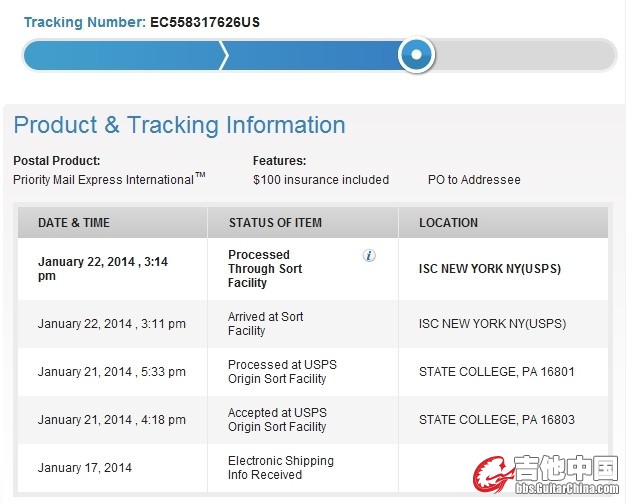Select the January 22, 2014, 3:14 pm row

(313, 269)
